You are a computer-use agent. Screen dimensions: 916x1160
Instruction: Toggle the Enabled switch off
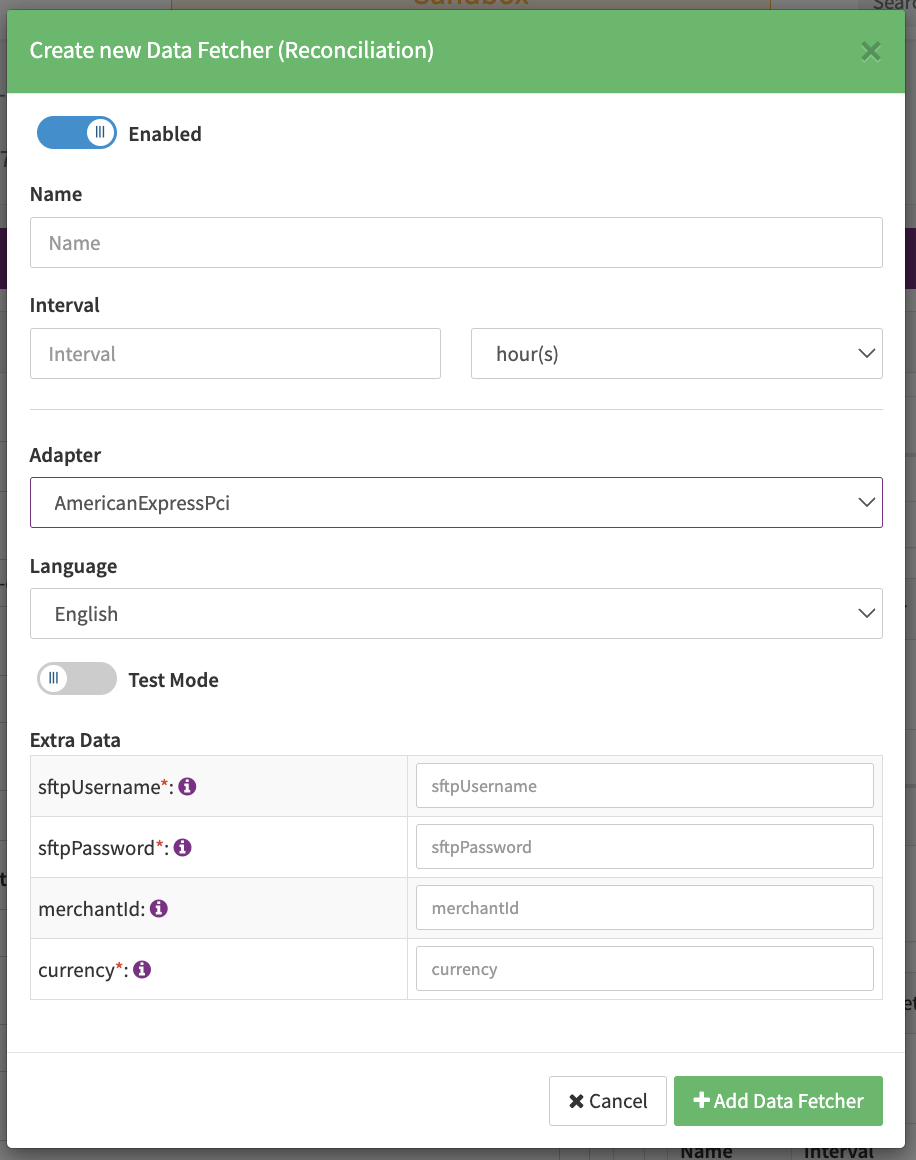(77, 133)
